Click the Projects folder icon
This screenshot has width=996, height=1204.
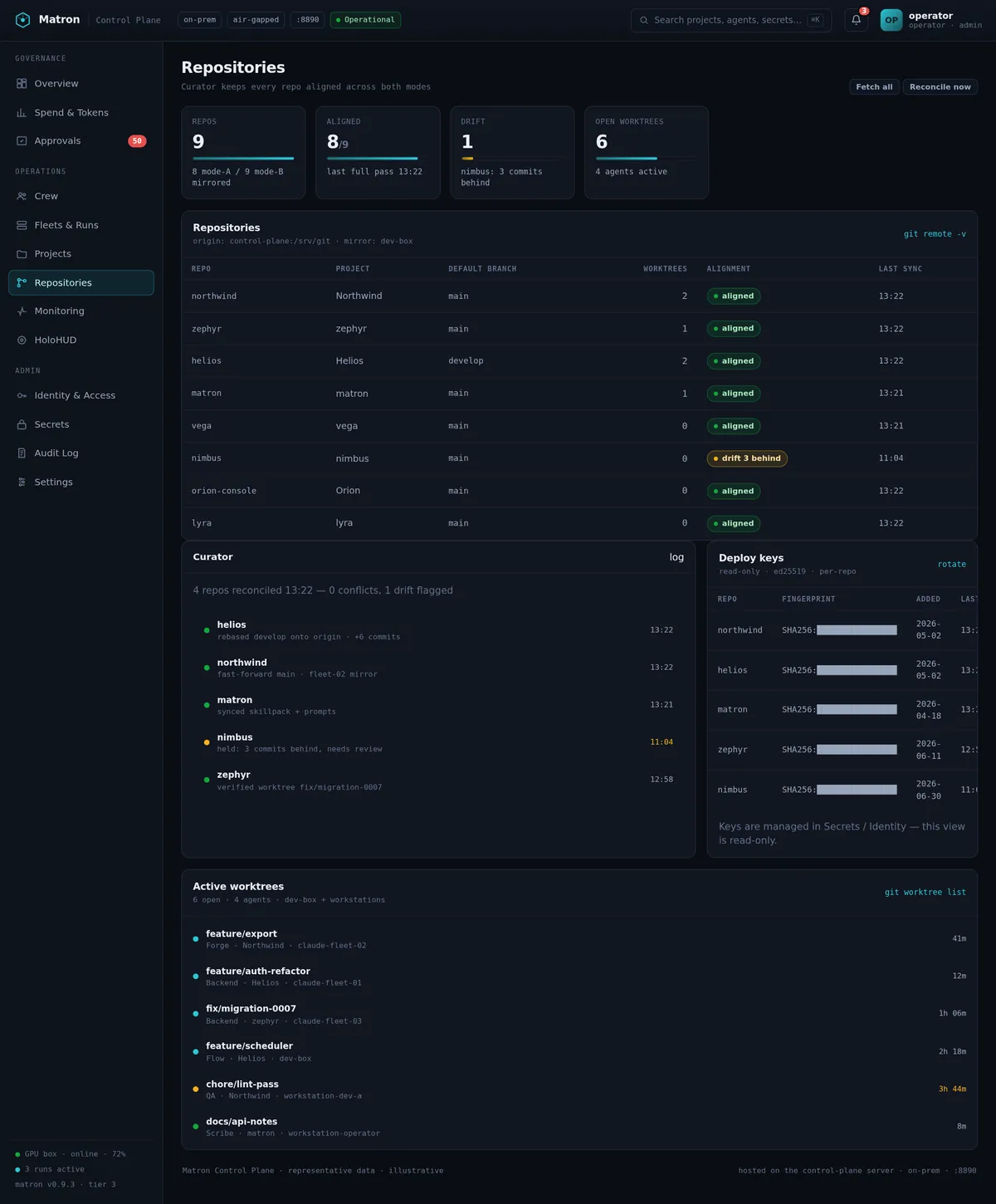pyautogui.click(x=22, y=254)
